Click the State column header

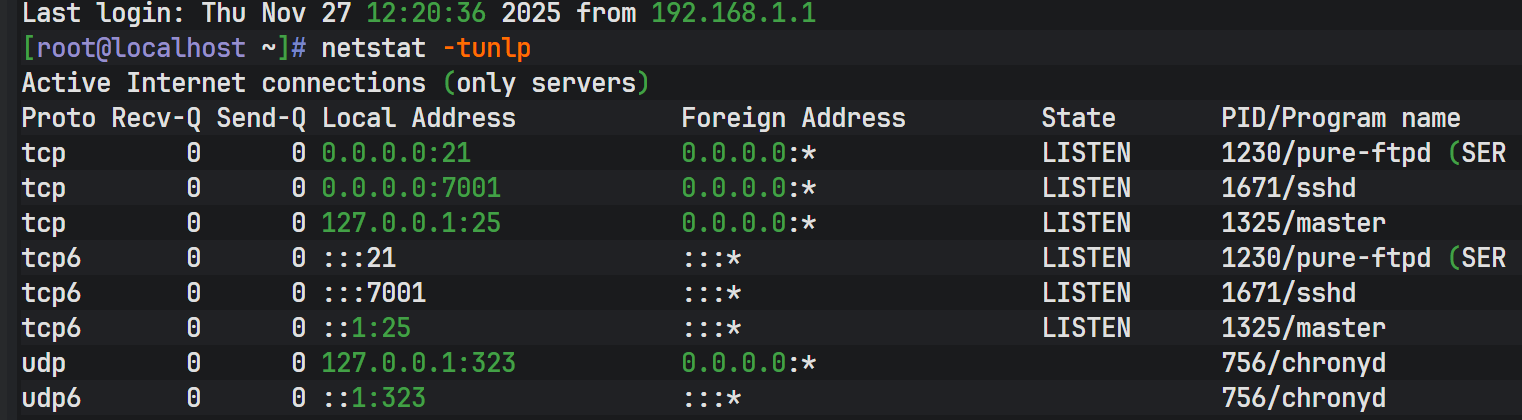click(1078, 118)
